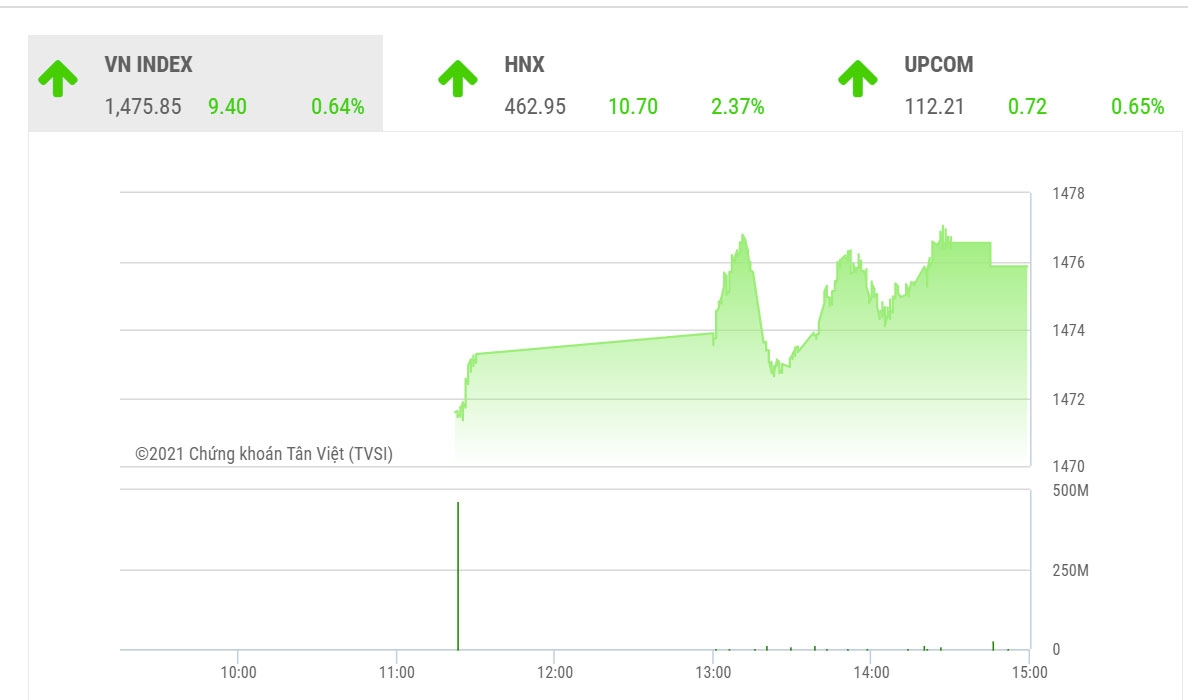The width and height of the screenshot is (1188, 700).
Task: Click the HNX green up arrow
Action: [x=458, y=79]
